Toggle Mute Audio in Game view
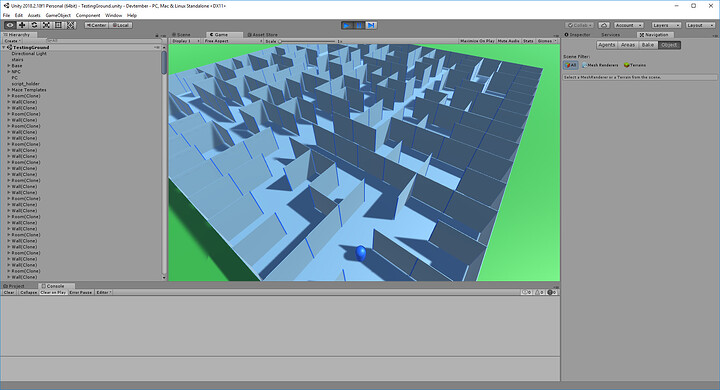Screen dimensions: 720x390 click(x=508, y=41)
